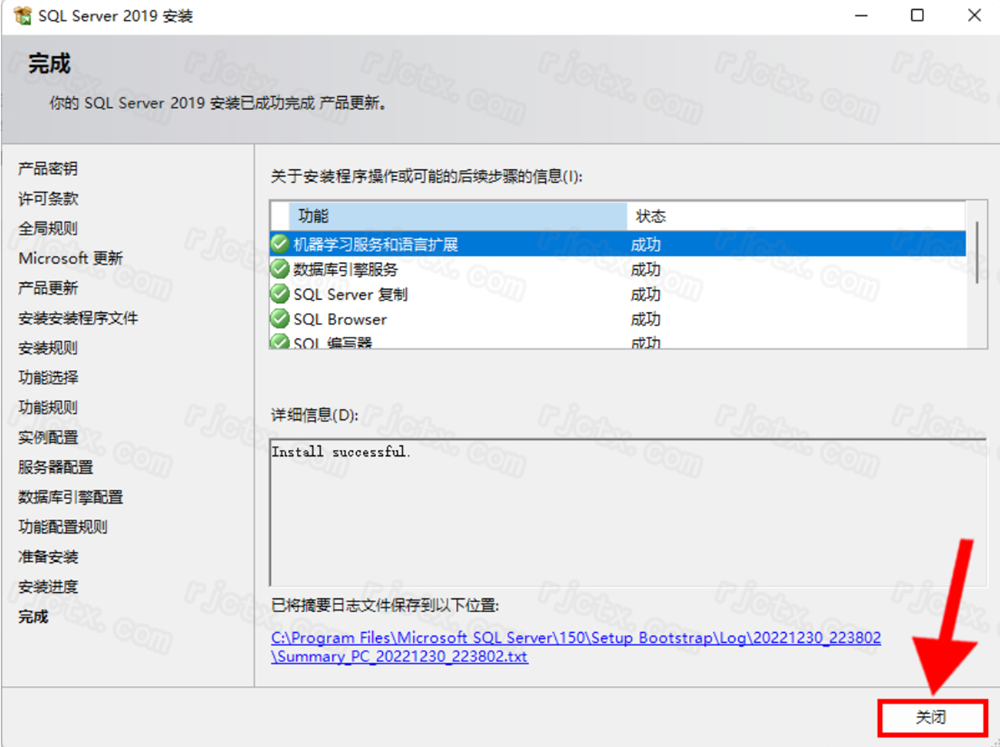This screenshot has width=1000, height=747.
Task: Open the Summary log file link
Action: [x=575, y=647]
